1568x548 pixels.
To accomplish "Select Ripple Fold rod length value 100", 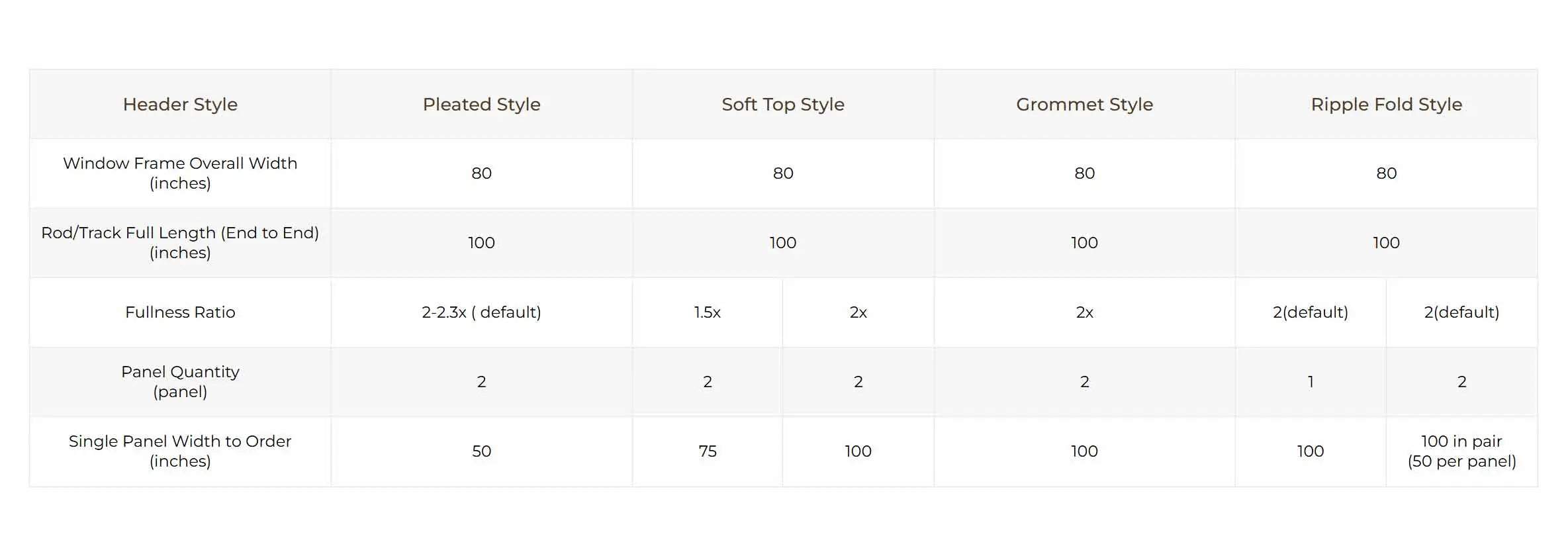I will click(1386, 243).
